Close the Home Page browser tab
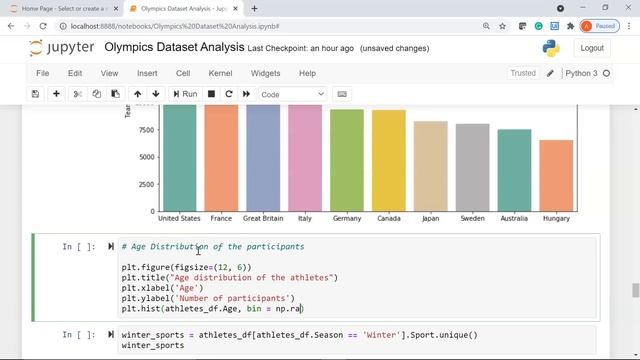This screenshot has width=640, height=360. pos(116,9)
